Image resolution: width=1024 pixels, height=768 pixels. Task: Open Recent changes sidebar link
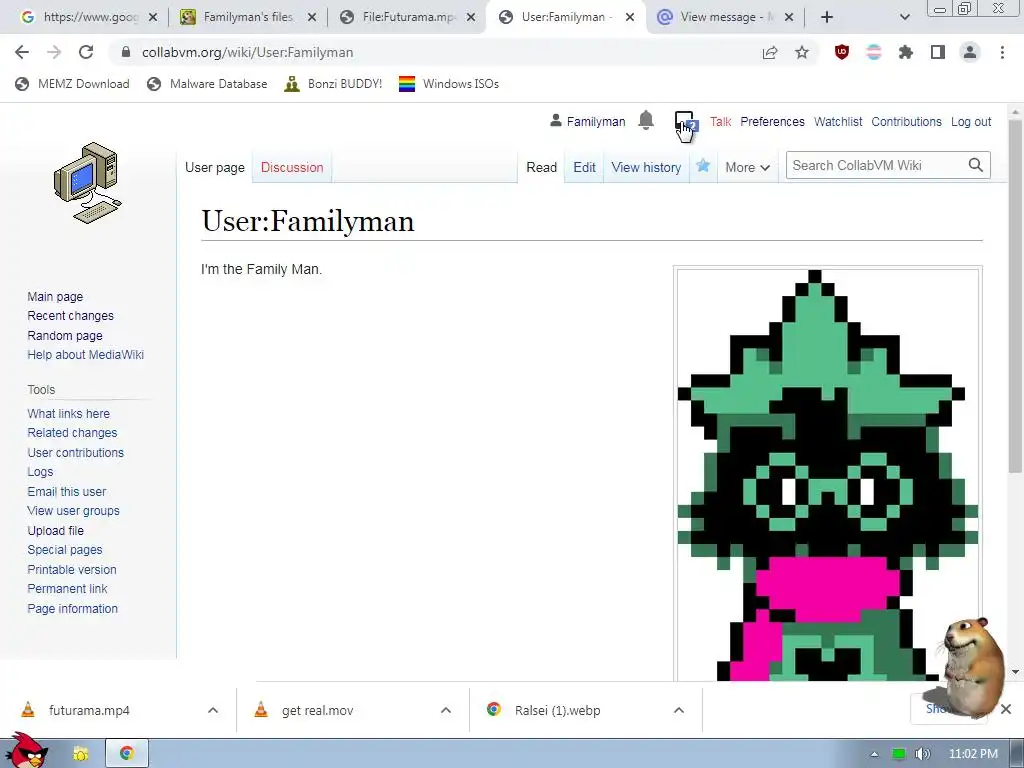pos(71,315)
